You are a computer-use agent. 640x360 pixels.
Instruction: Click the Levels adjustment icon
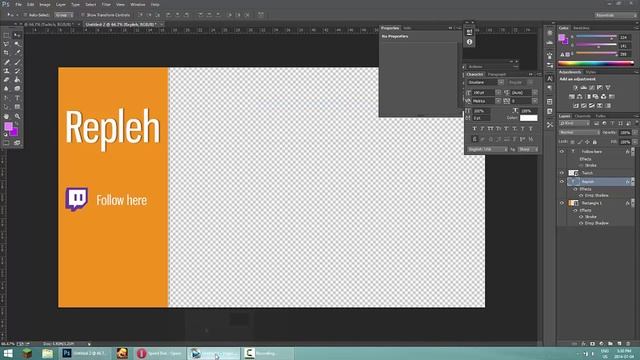(x=583, y=87)
